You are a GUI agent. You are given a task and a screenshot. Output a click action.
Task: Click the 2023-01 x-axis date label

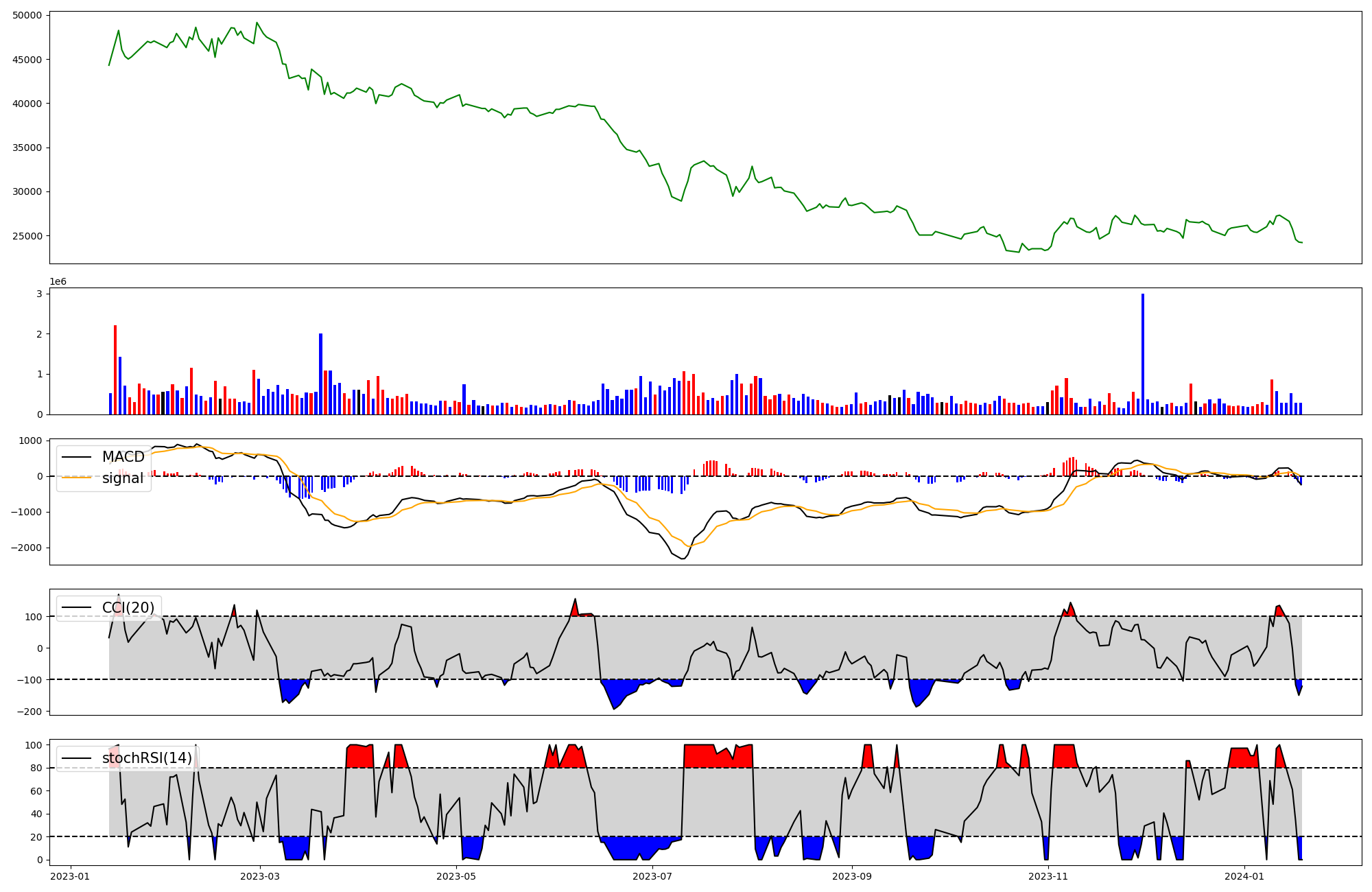(x=71, y=876)
